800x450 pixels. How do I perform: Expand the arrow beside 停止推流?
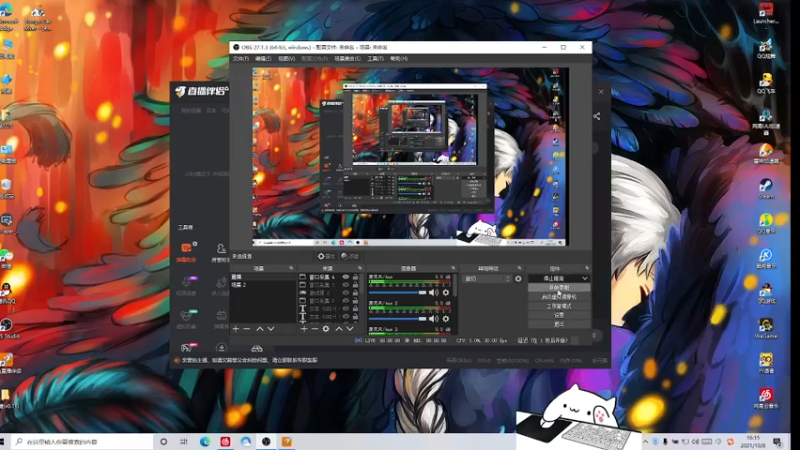(x=585, y=279)
